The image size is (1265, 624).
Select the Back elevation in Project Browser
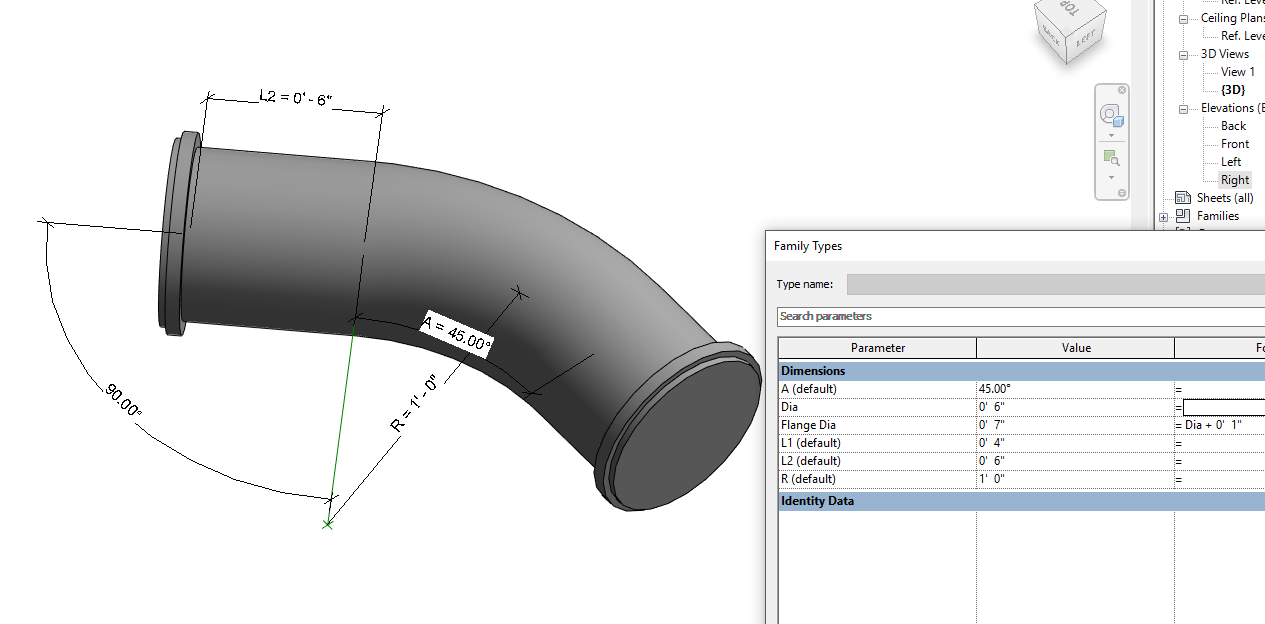[x=1232, y=125]
